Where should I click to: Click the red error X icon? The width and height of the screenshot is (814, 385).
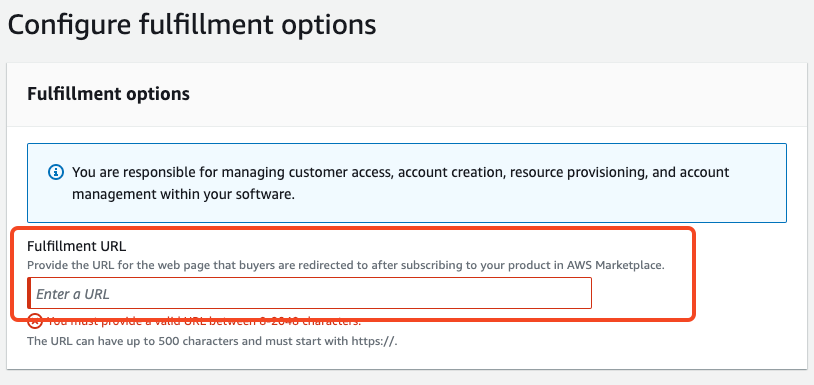pyautogui.click(x=35, y=322)
